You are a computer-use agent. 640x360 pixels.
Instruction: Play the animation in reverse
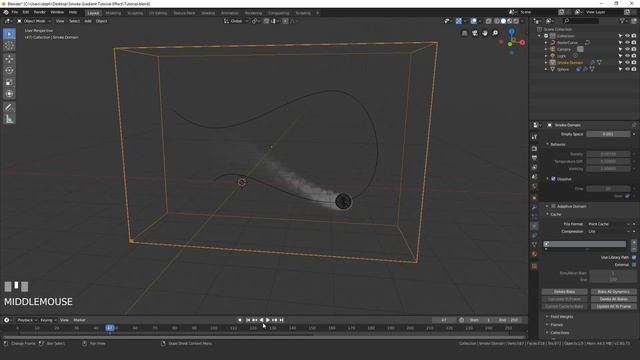coord(261,320)
